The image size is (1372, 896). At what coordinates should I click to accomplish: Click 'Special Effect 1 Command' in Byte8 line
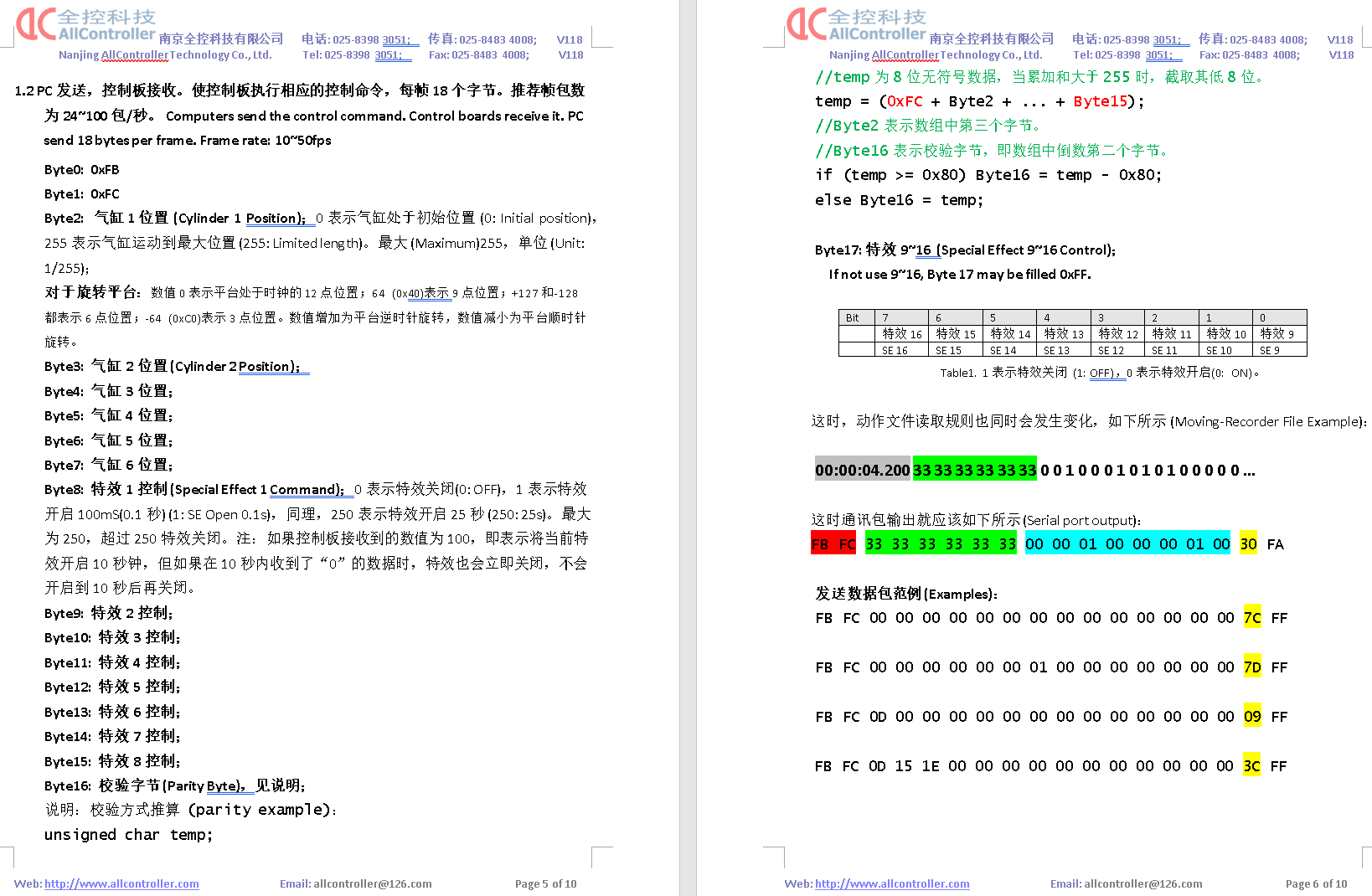coord(259,490)
